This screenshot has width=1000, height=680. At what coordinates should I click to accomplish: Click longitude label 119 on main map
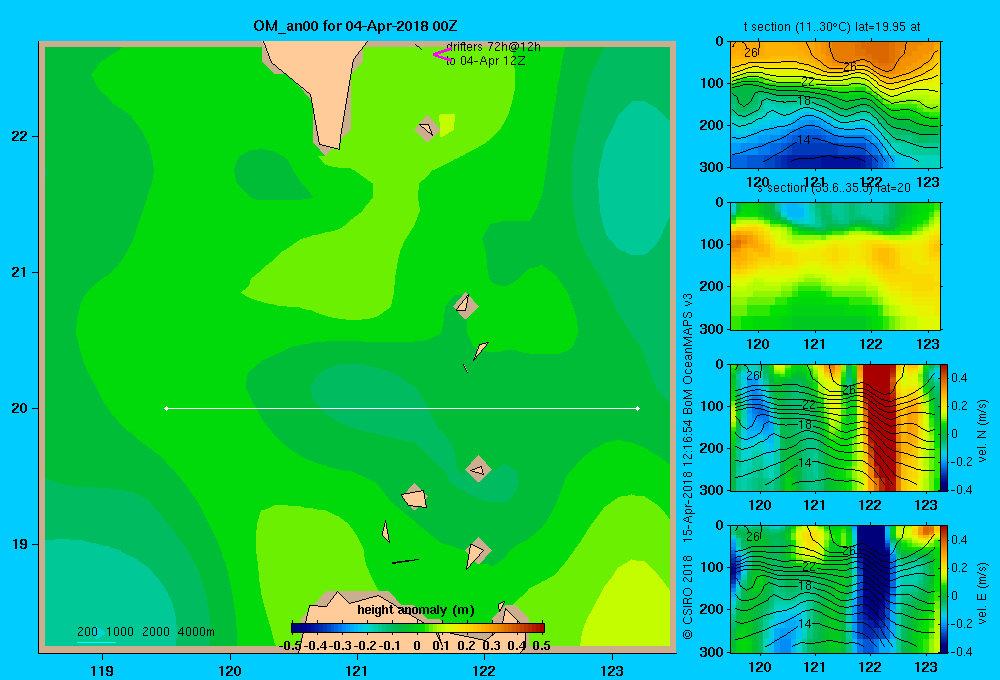(x=102, y=670)
